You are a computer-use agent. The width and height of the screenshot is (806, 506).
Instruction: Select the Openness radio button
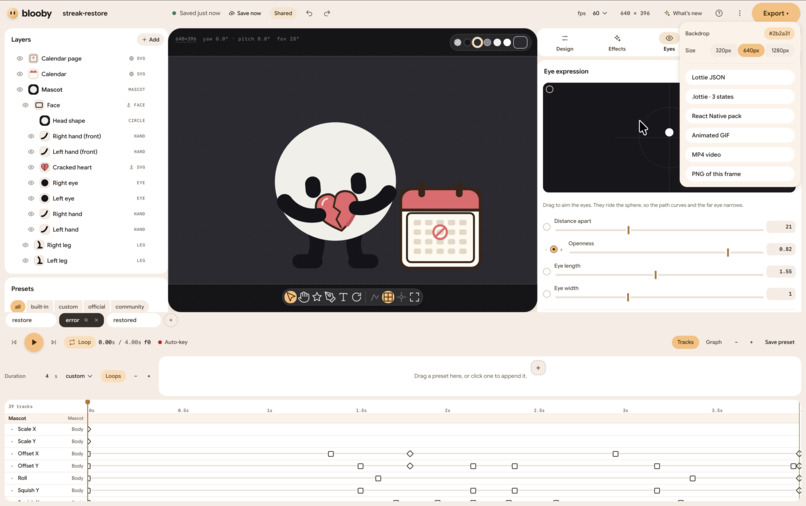point(554,249)
